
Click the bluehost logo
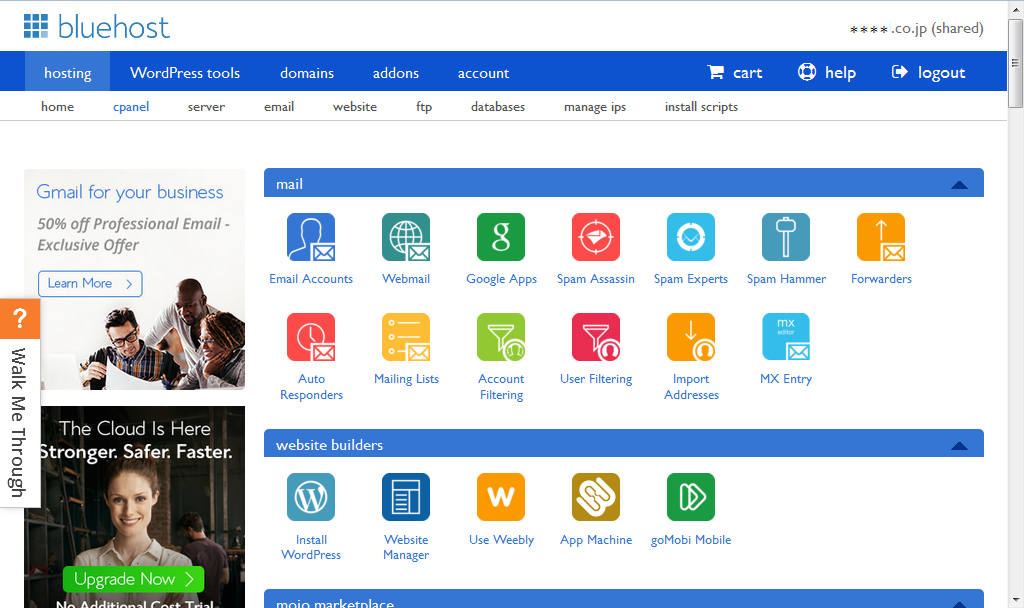[x=97, y=27]
